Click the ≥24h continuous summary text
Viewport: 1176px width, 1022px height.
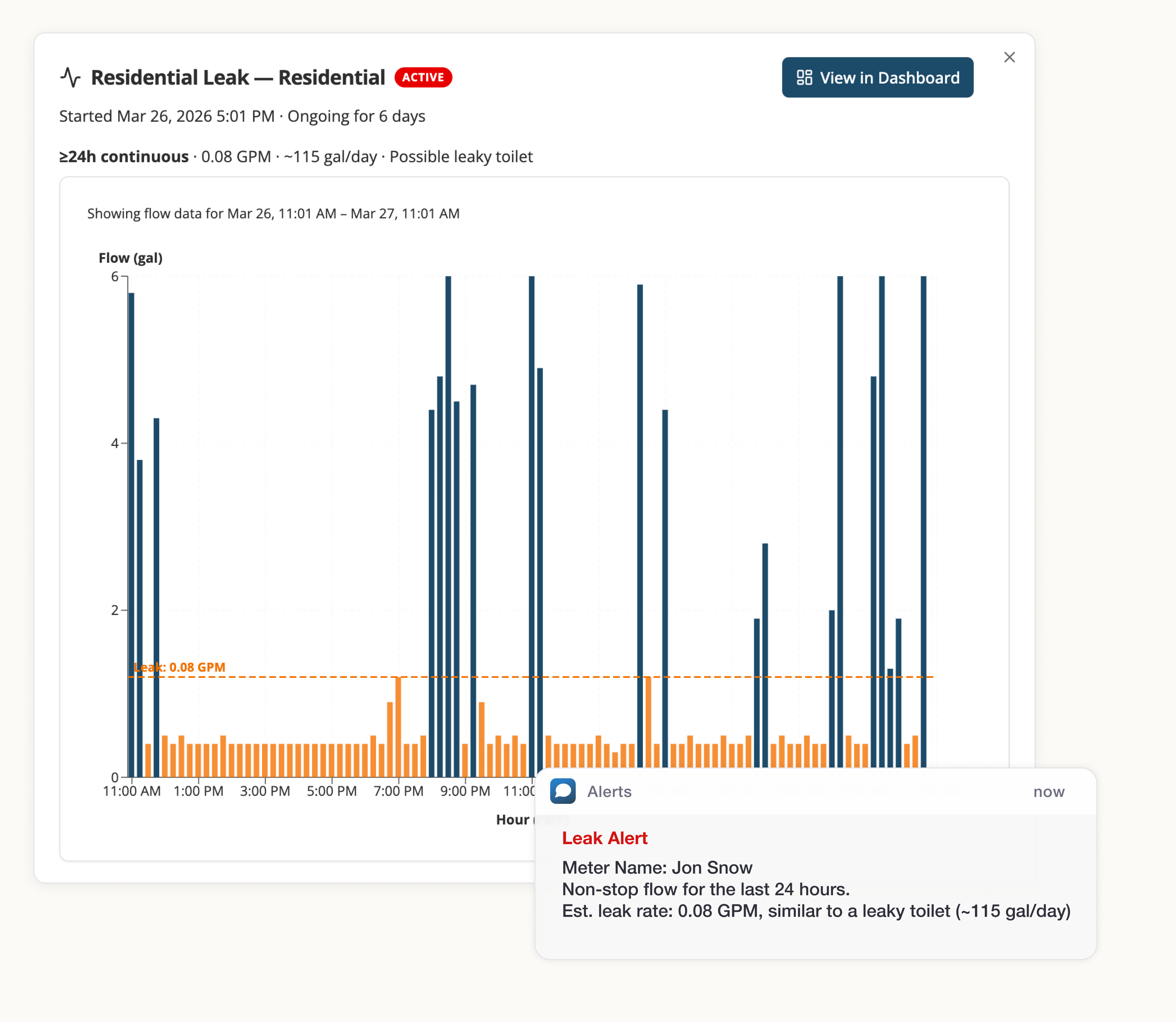(x=124, y=157)
